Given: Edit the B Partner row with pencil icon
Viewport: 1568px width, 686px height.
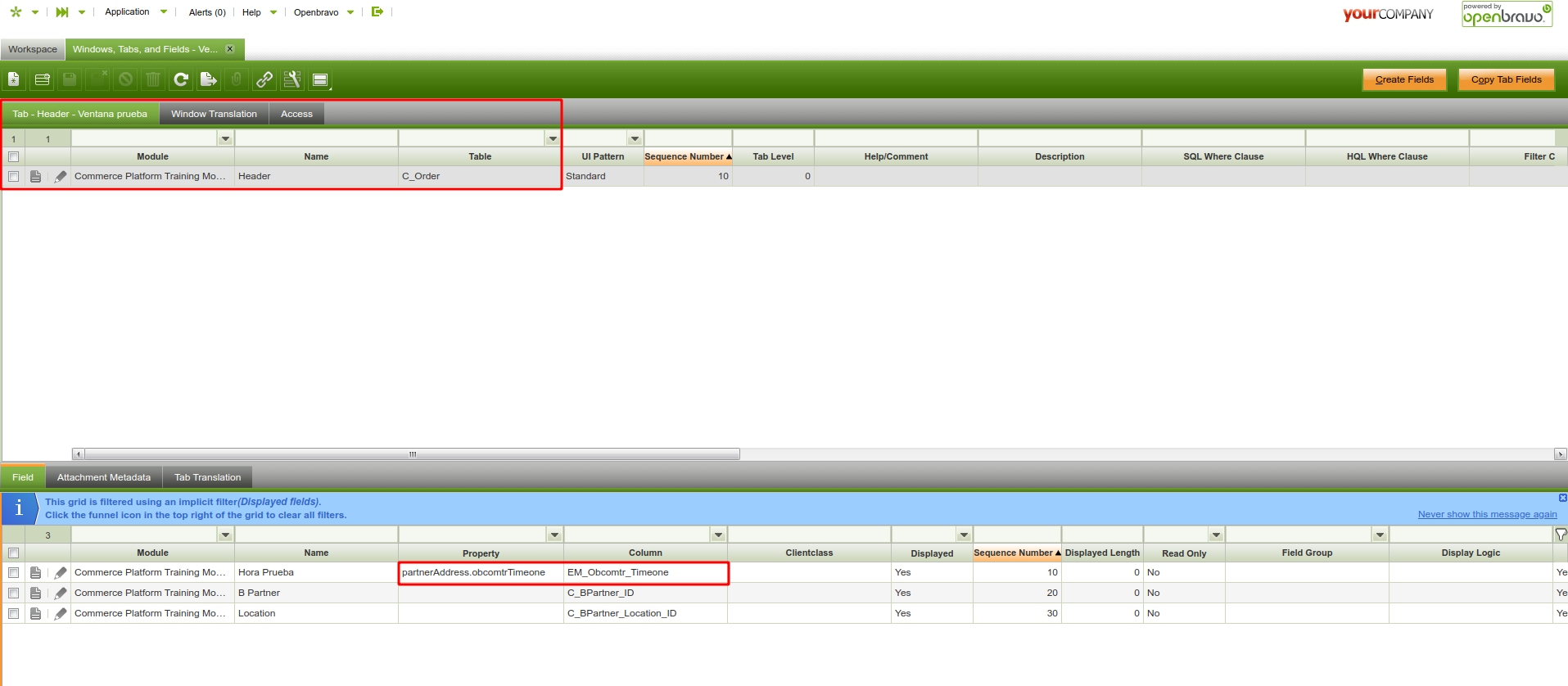Looking at the screenshot, I should [x=61, y=593].
